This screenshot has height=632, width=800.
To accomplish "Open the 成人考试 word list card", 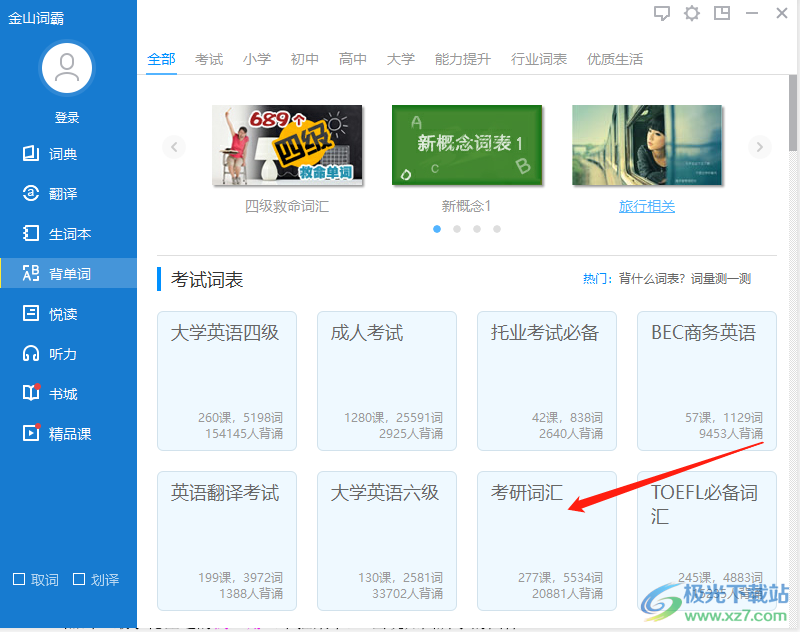I will (x=387, y=381).
